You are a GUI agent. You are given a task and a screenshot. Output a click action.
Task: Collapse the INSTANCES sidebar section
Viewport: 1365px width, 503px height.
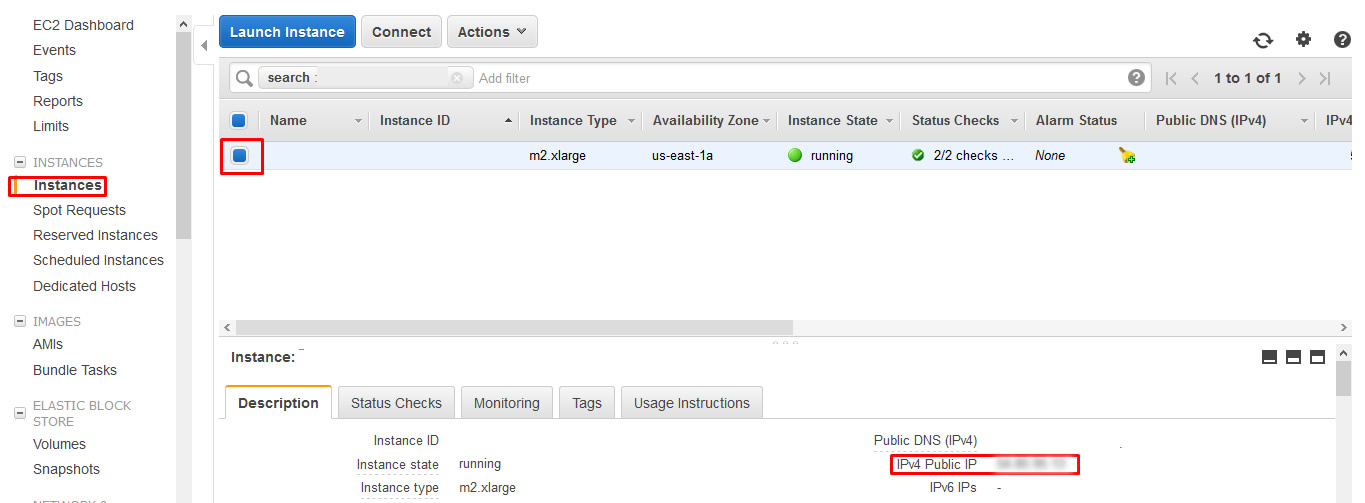pos(19,162)
